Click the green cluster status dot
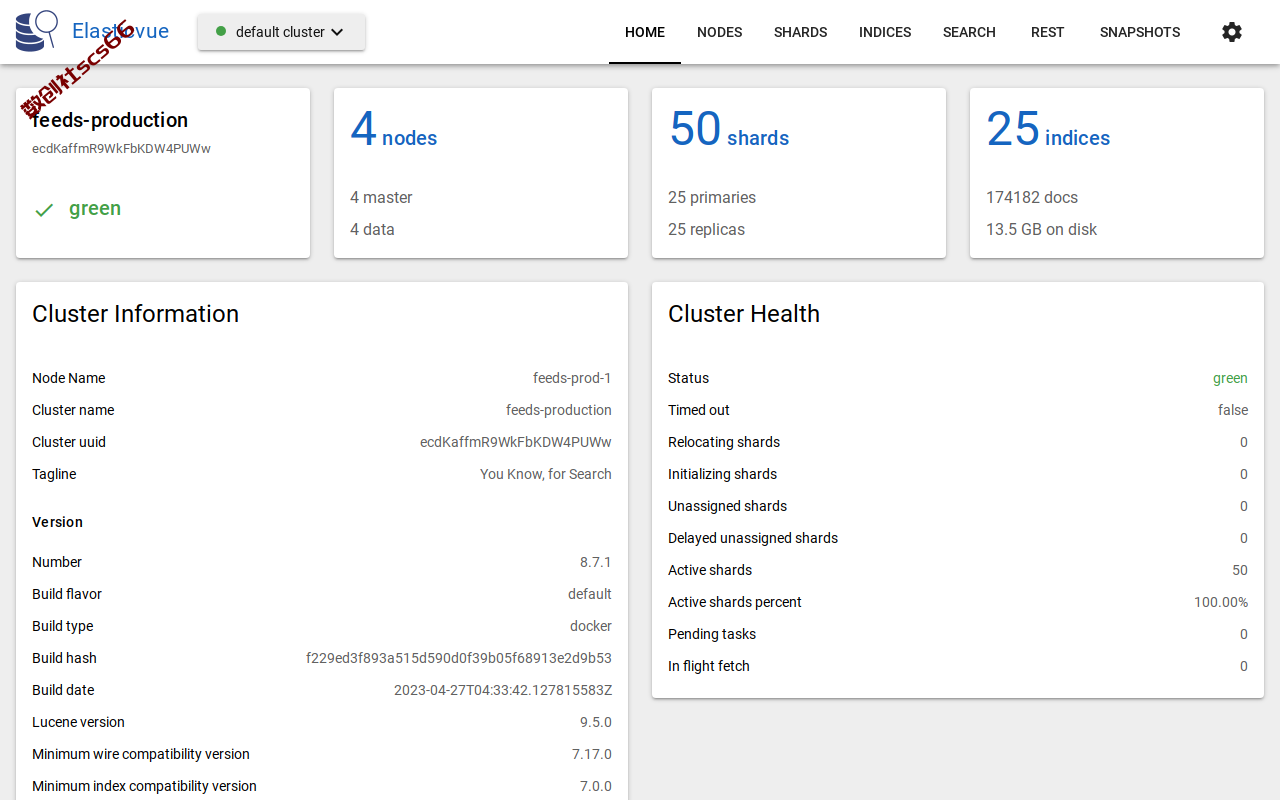The height and width of the screenshot is (800, 1280). click(x=221, y=31)
